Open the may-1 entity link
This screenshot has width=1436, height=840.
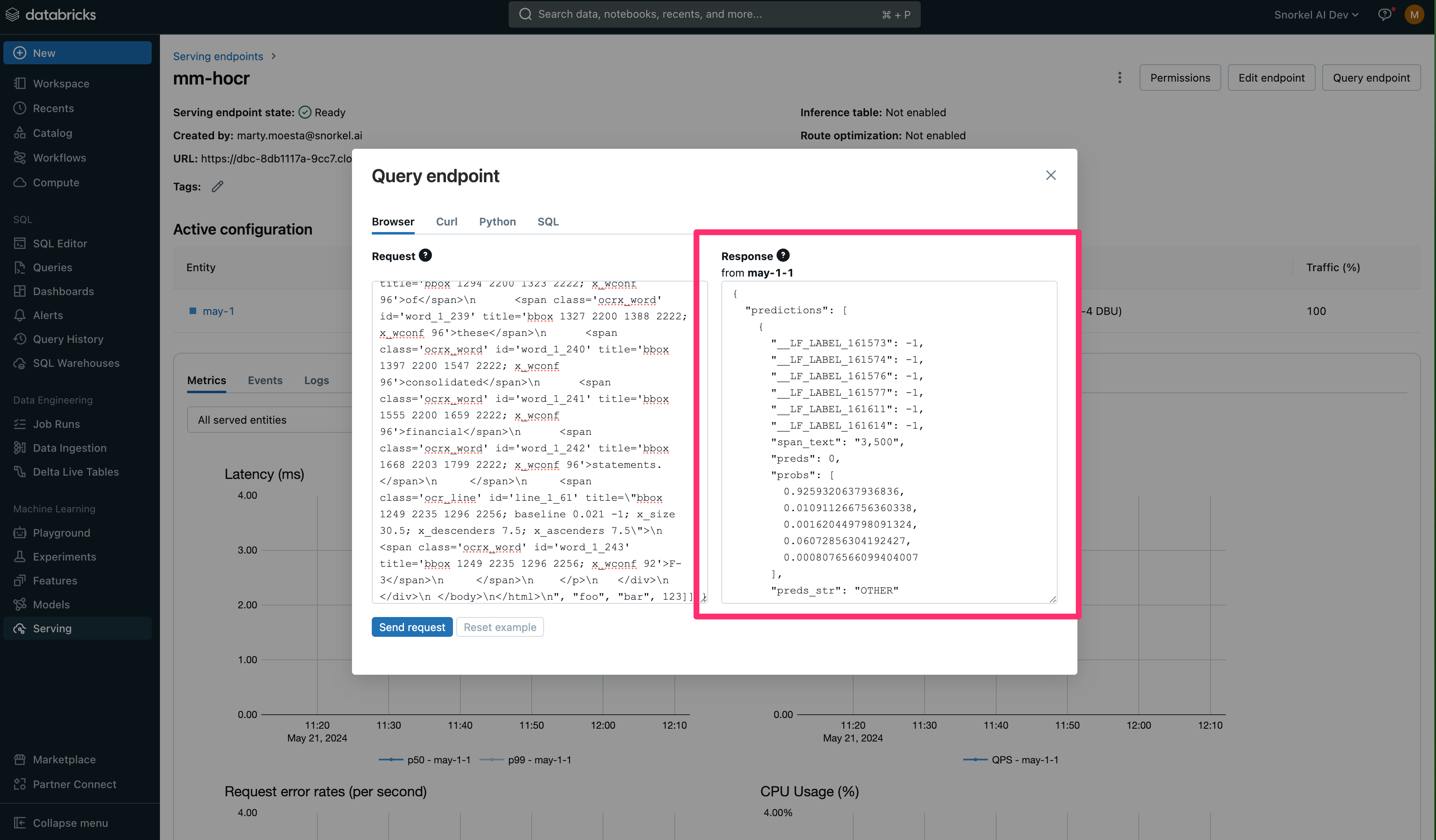point(218,311)
